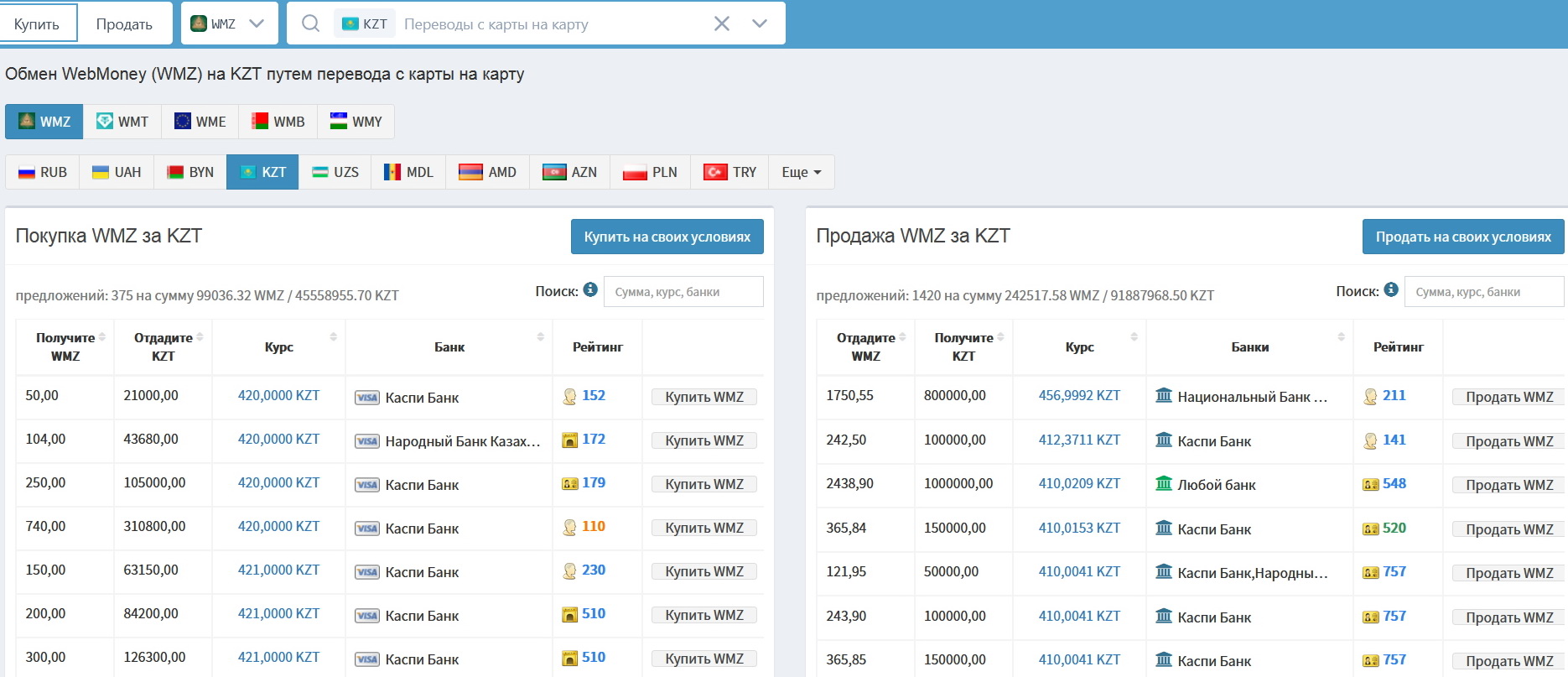The image size is (1568, 677).
Task: Click Продать WMZ for 2438,90 row
Action: click(1509, 485)
